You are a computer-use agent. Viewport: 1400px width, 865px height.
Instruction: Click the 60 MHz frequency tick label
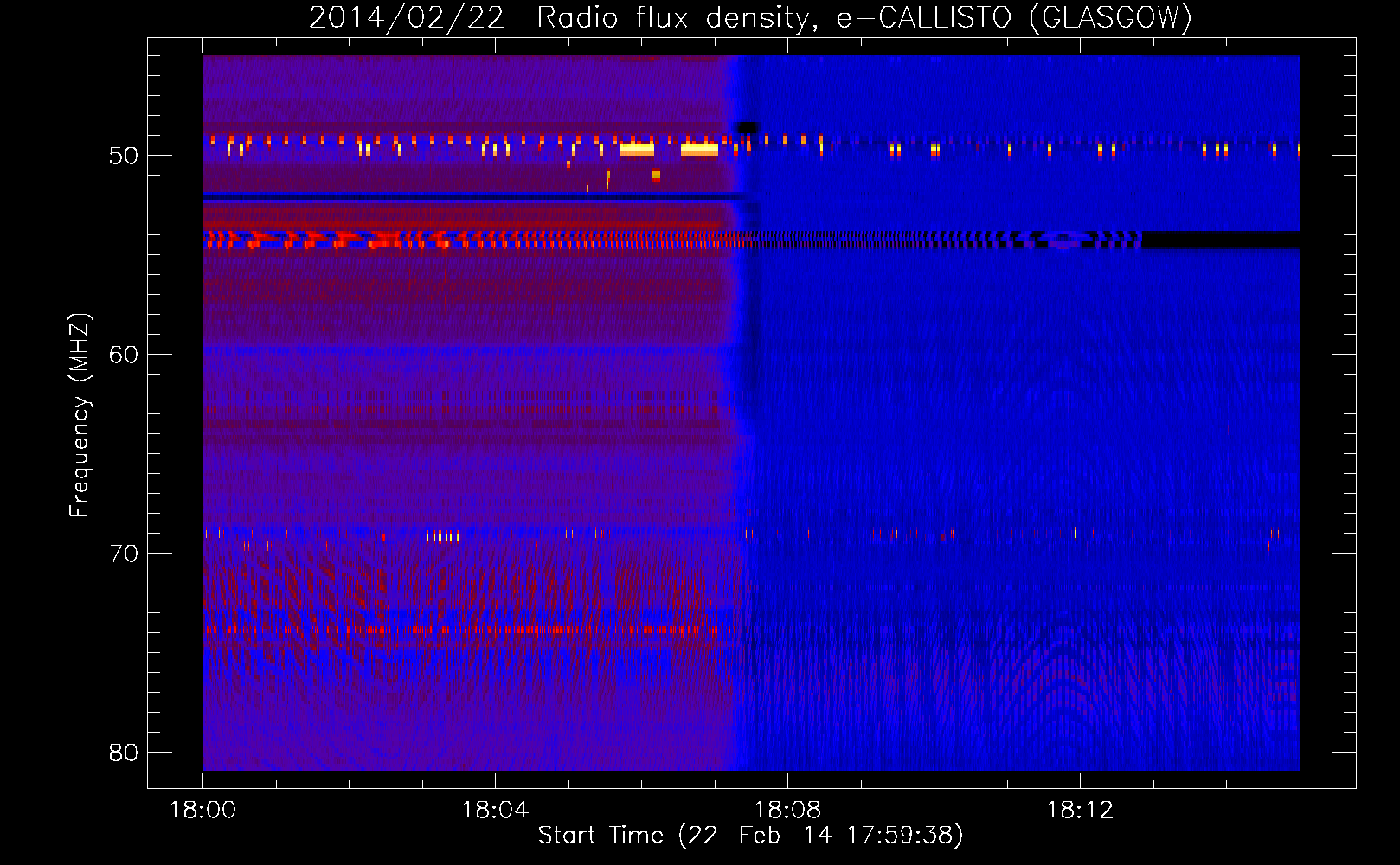[x=124, y=355]
